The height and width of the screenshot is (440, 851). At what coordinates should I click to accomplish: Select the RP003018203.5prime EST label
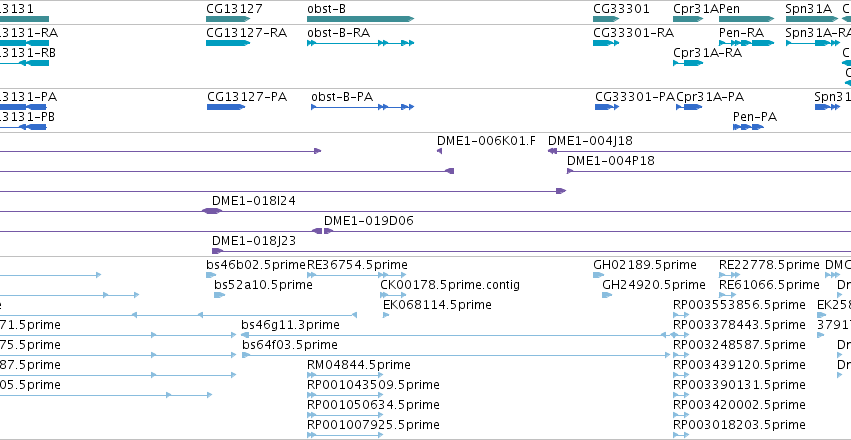tap(739, 424)
